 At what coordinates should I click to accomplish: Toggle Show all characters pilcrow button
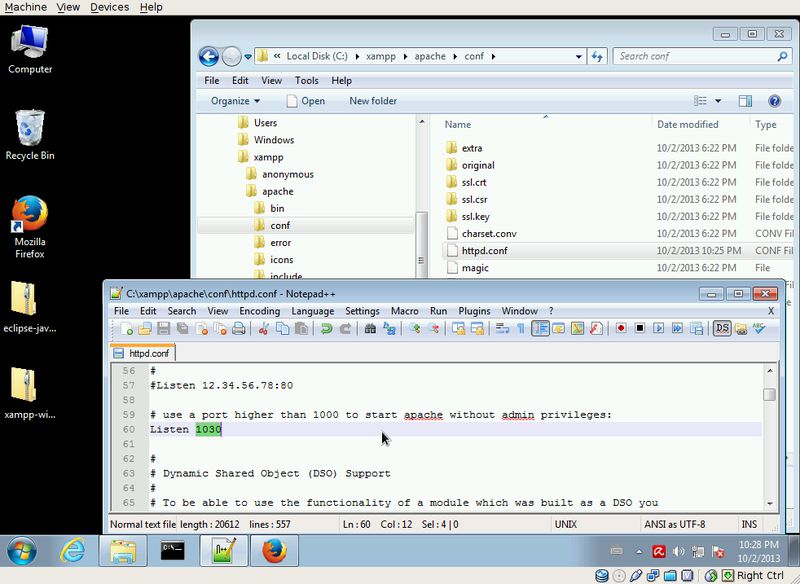click(520, 329)
